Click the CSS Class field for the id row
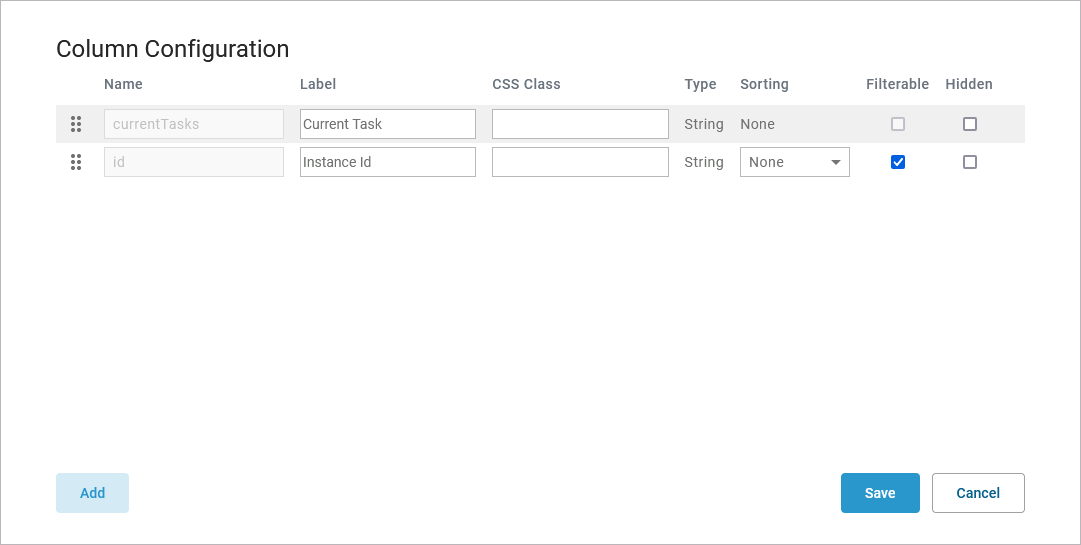 pos(580,162)
